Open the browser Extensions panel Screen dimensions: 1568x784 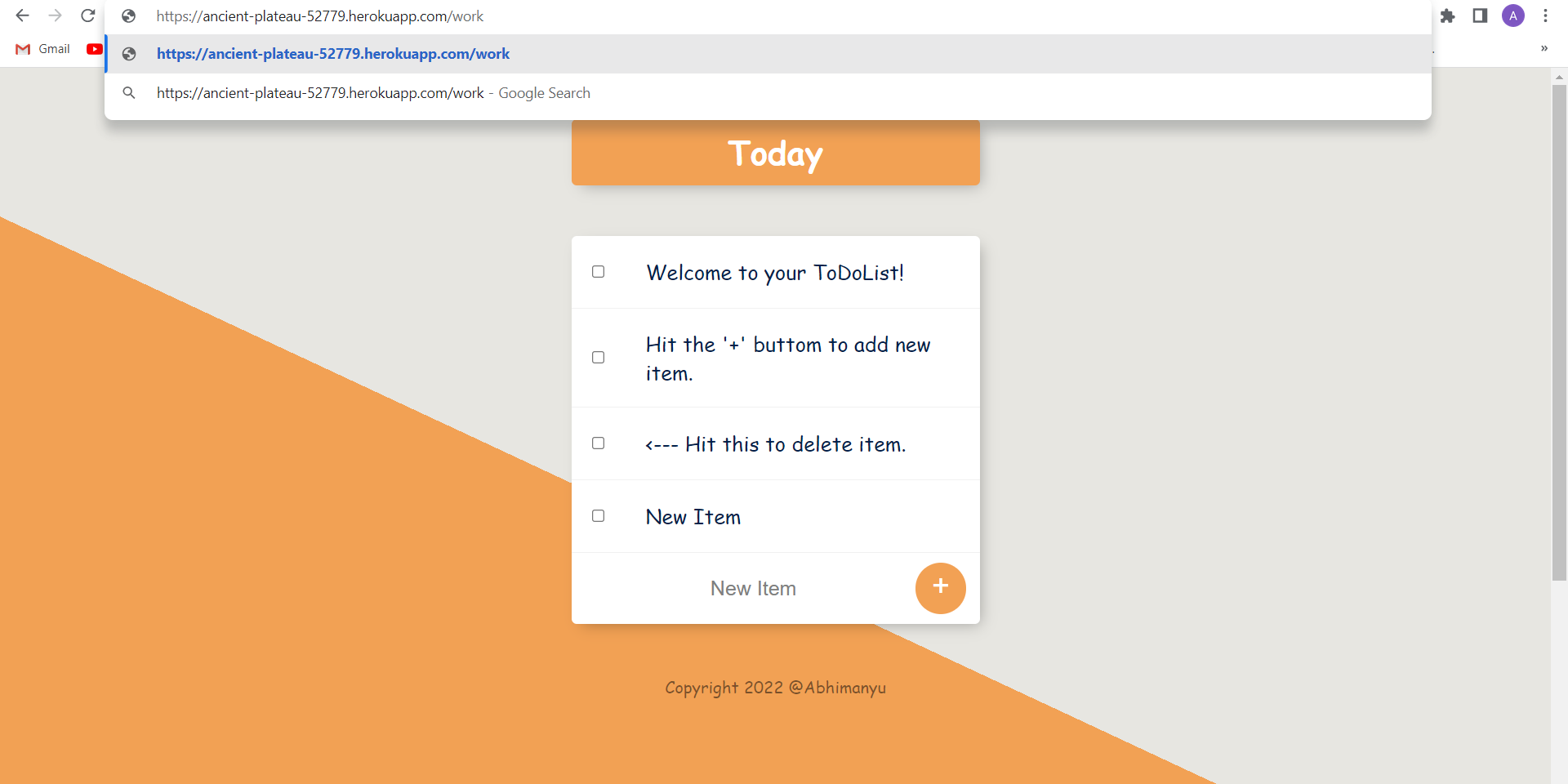pos(1448,16)
